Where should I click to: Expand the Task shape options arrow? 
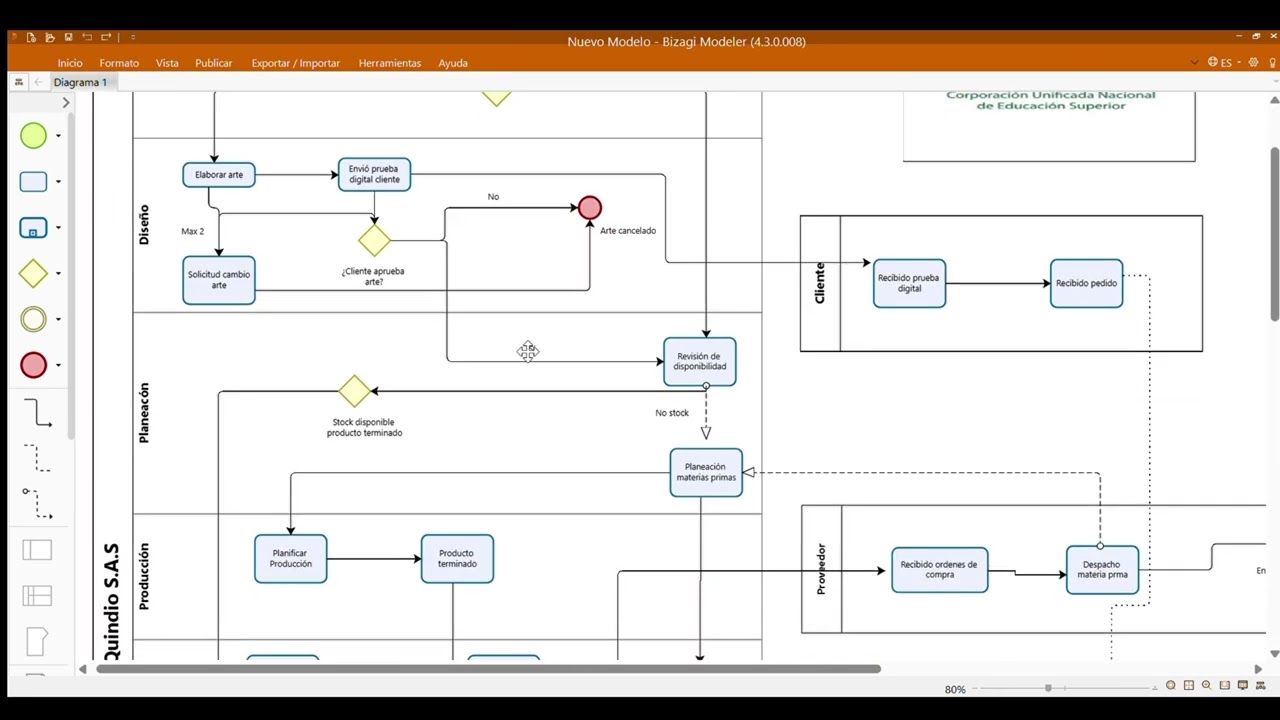[x=58, y=182]
